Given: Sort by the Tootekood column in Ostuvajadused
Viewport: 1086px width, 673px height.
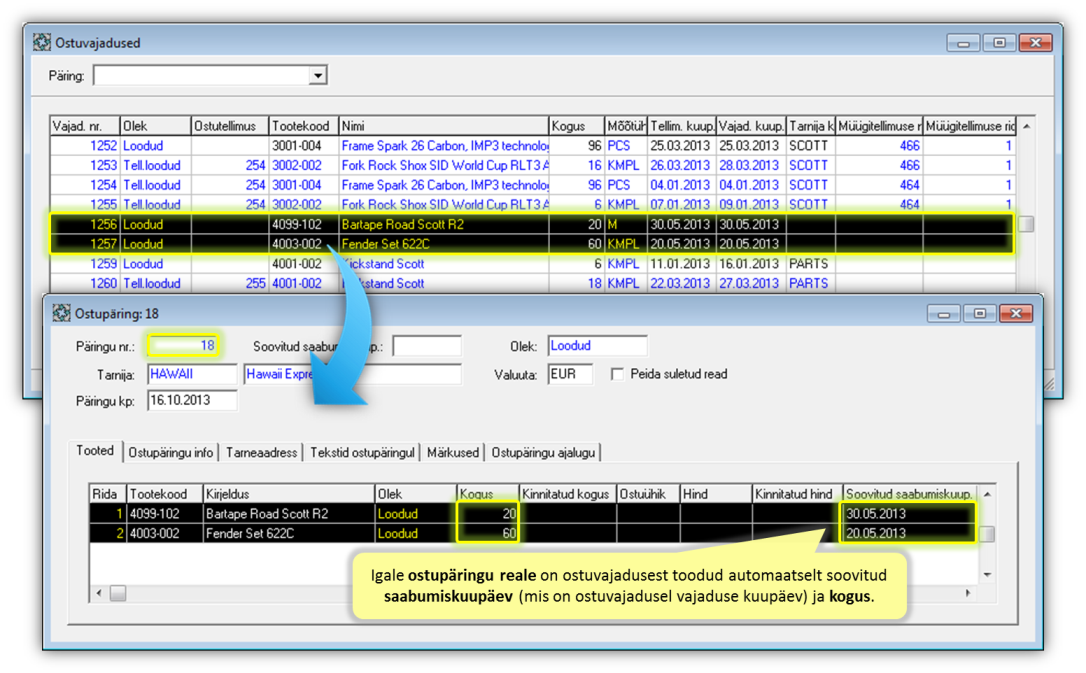Looking at the screenshot, I should click(x=304, y=126).
